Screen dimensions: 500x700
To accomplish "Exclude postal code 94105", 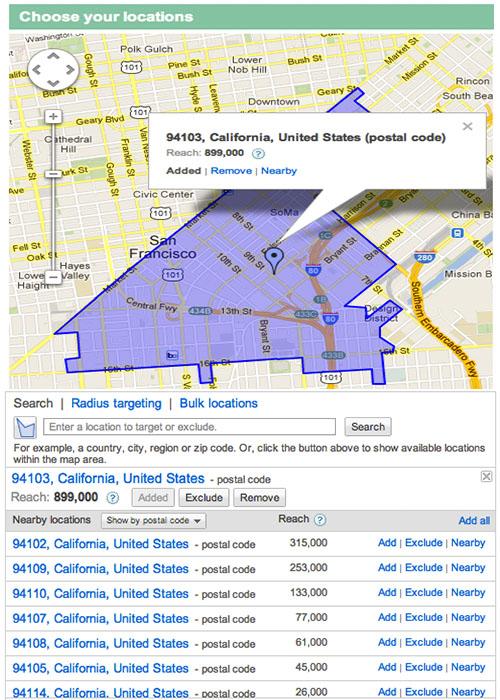I will pyautogui.click(x=424, y=667).
